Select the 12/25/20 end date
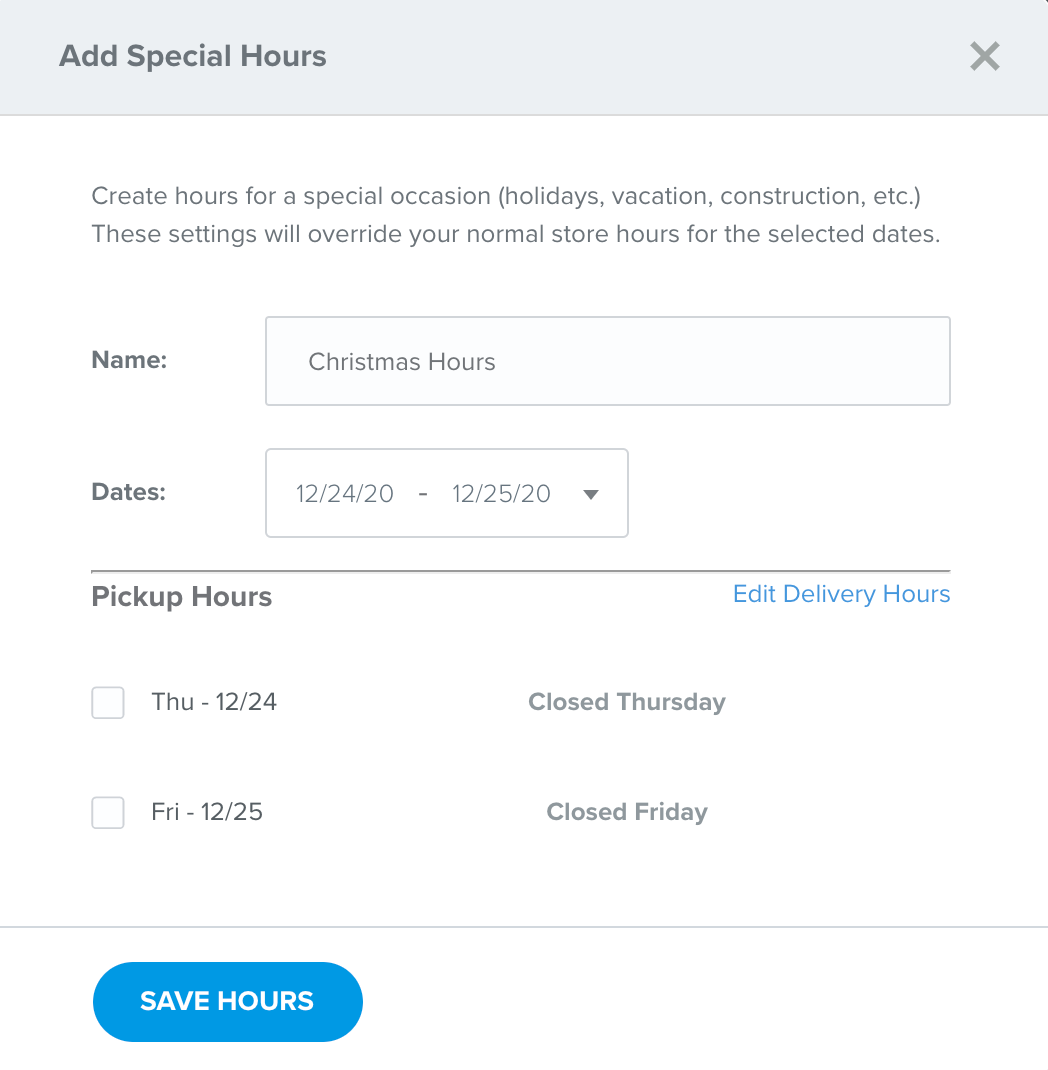Image resolution: width=1048 pixels, height=1070 pixels. point(501,493)
